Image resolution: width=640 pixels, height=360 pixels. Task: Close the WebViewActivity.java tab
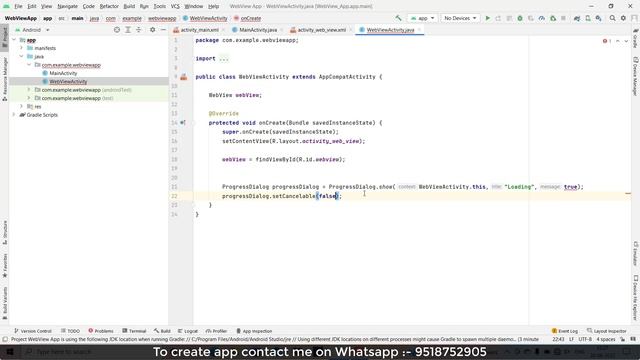point(419,30)
